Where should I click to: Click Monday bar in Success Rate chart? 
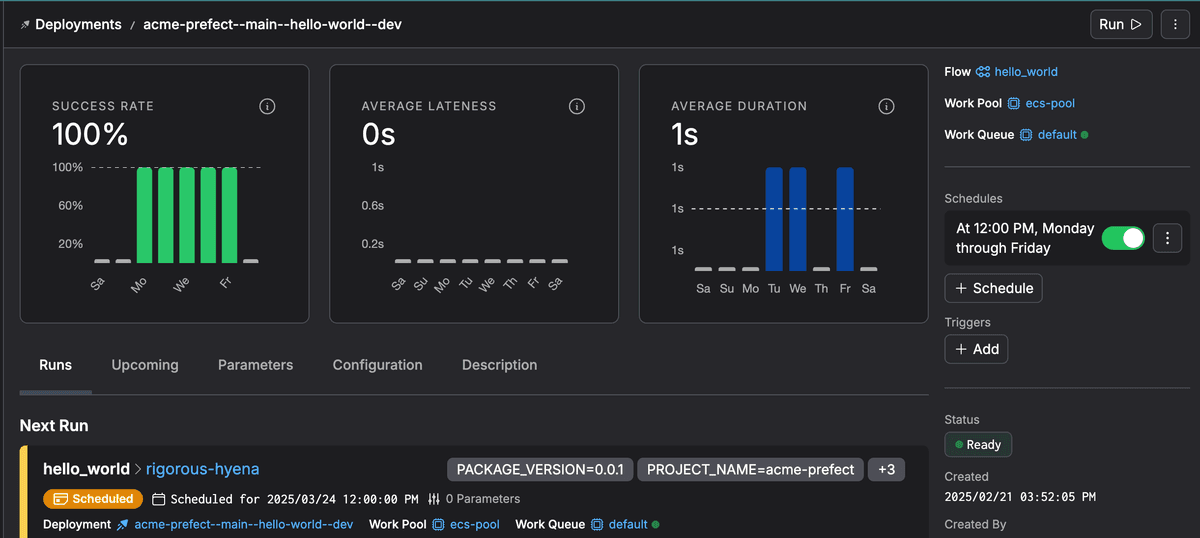pos(145,215)
